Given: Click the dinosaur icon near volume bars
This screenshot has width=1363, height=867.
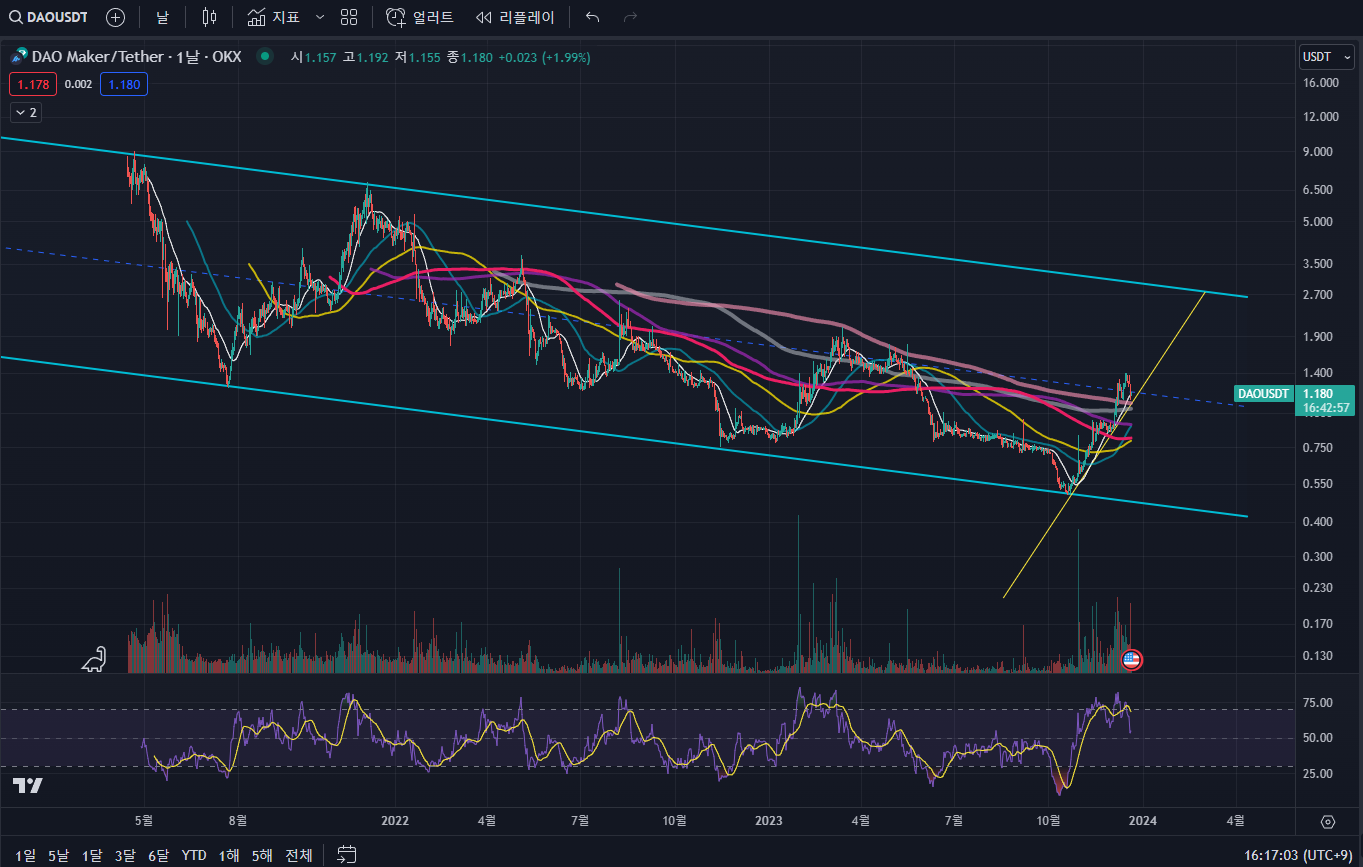Looking at the screenshot, I should click(95, 659).
